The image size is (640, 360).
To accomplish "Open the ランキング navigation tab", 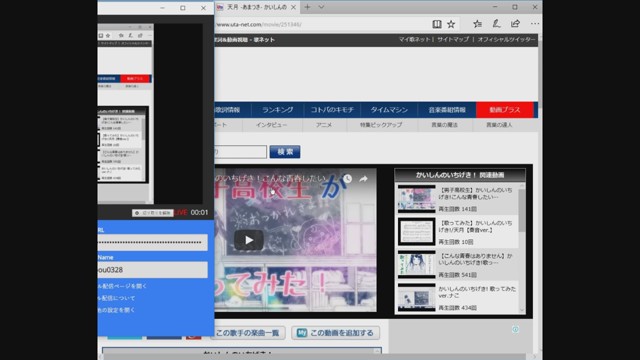I will point(278,110).
